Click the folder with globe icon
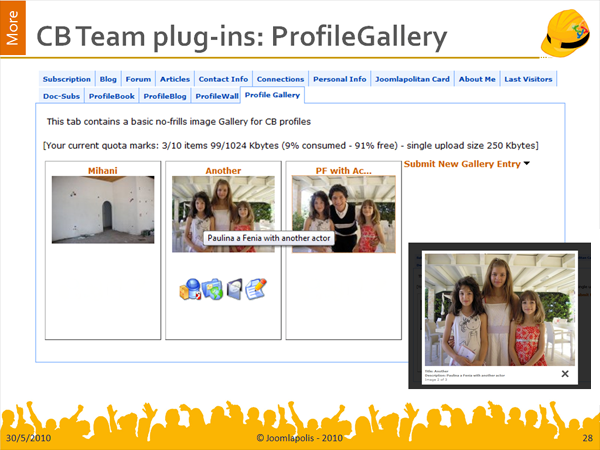Screen dimensions: 600x450 212,289
